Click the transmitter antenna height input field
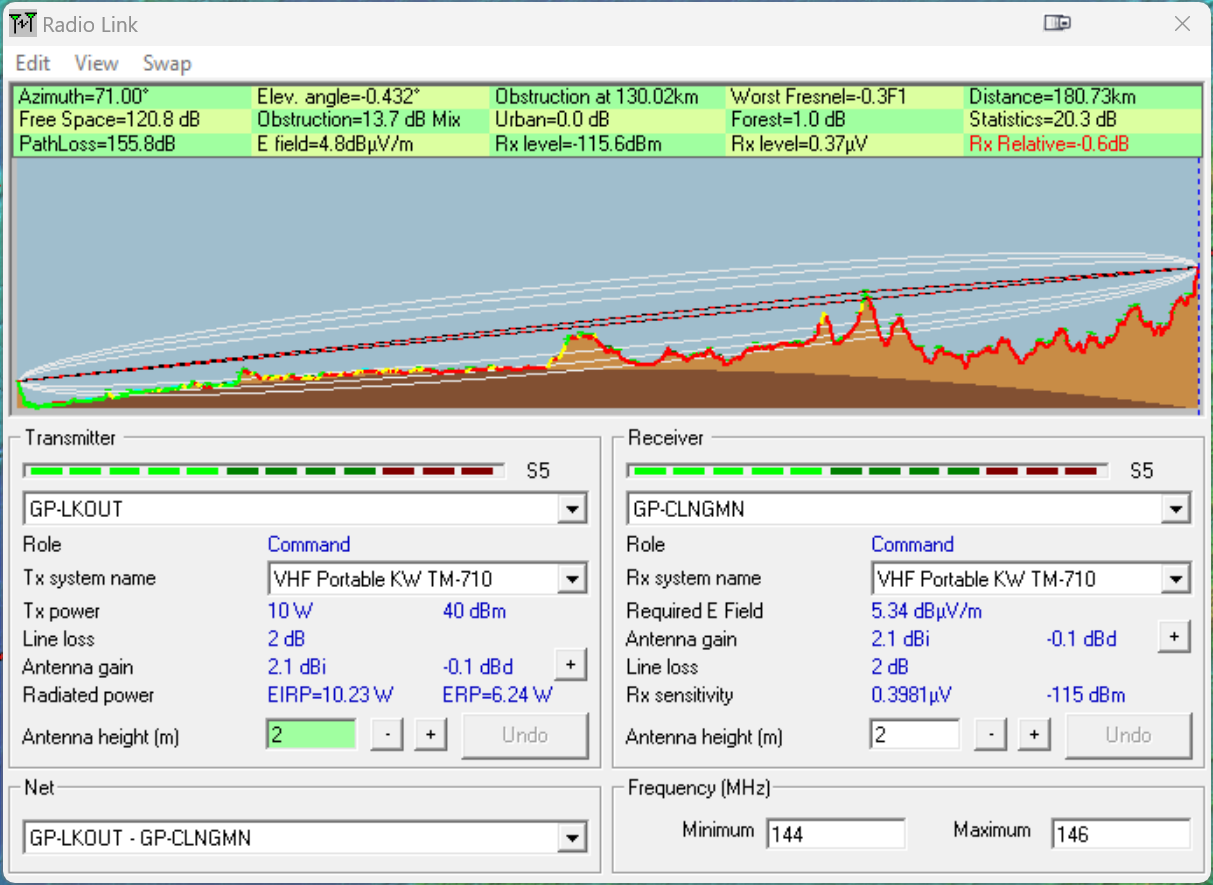 pos(311,735)
